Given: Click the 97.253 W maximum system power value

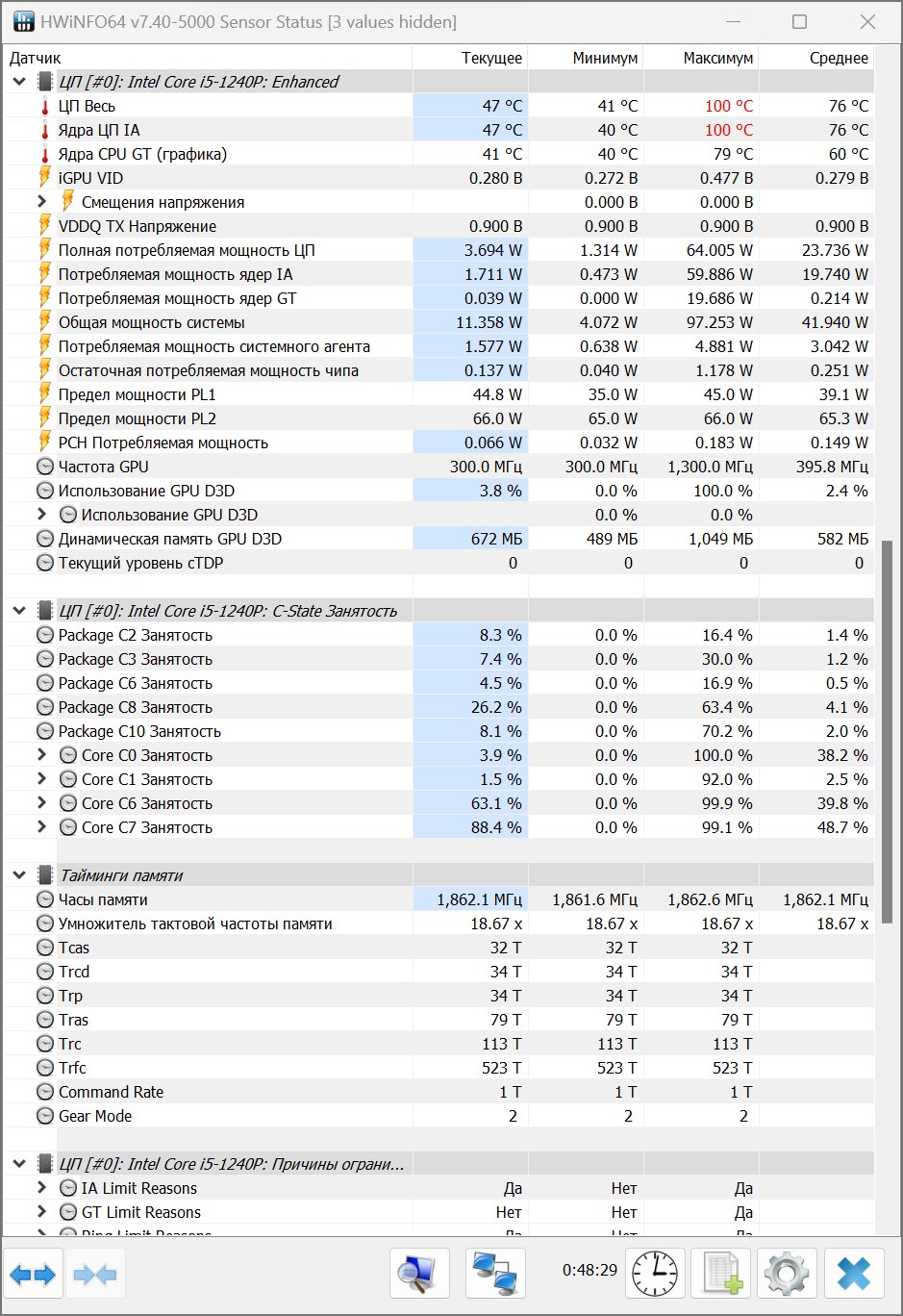Looking at the screenshot, I should pyautogui.click(x=718, y=322).
